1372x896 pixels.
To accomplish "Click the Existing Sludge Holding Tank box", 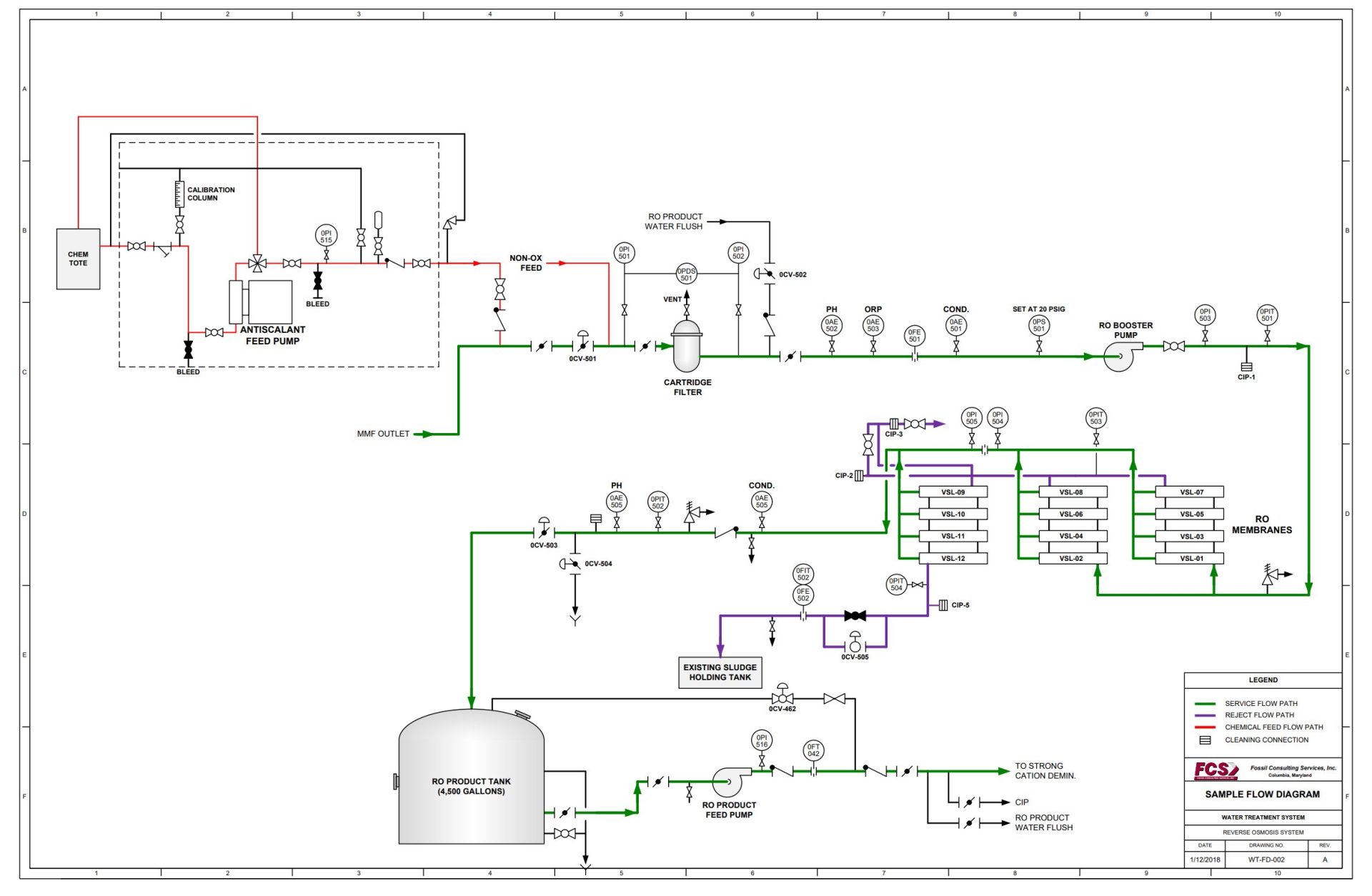I will click(x=720, y=672).
